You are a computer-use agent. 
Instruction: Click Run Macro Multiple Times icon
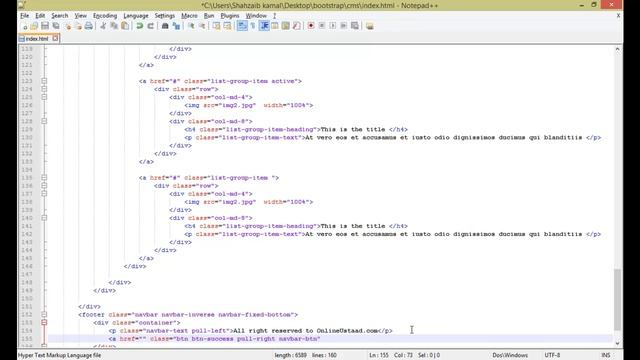pyautogui.click(x=344, y=26)
